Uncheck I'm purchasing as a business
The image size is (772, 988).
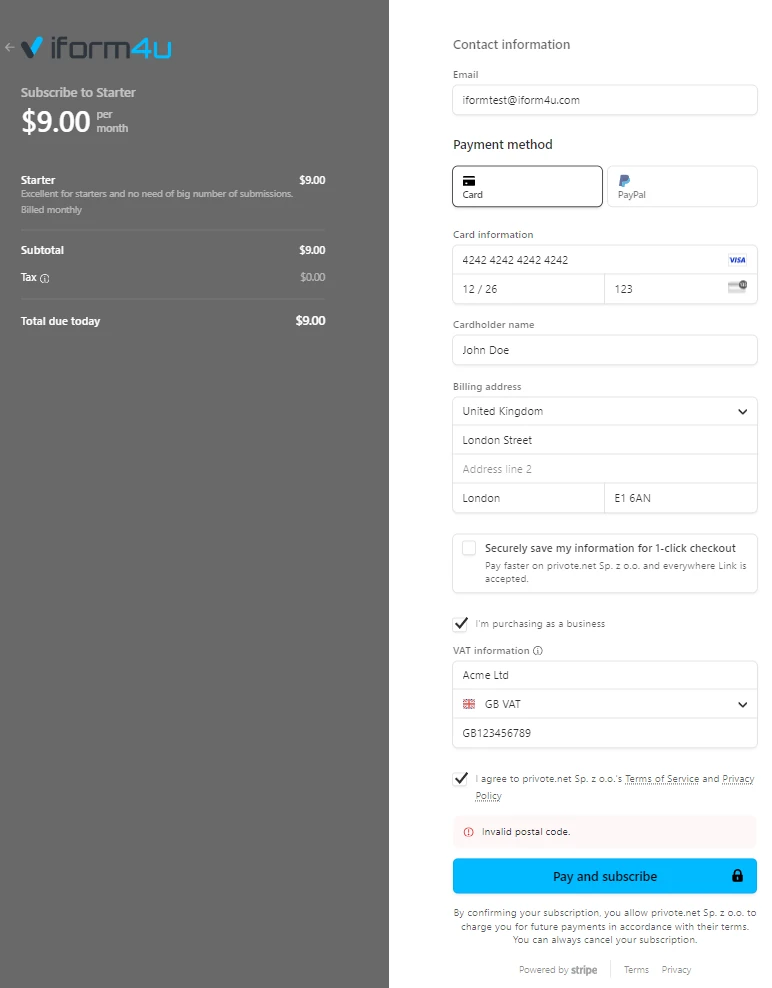[x=460, y=623]
